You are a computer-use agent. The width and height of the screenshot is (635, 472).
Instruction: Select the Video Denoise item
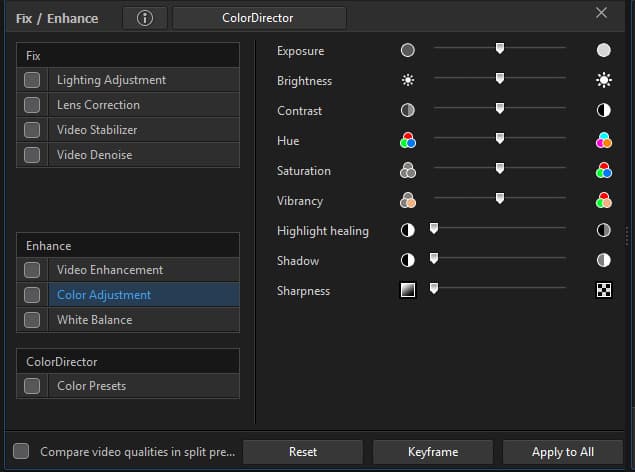[x=94, y=155]
